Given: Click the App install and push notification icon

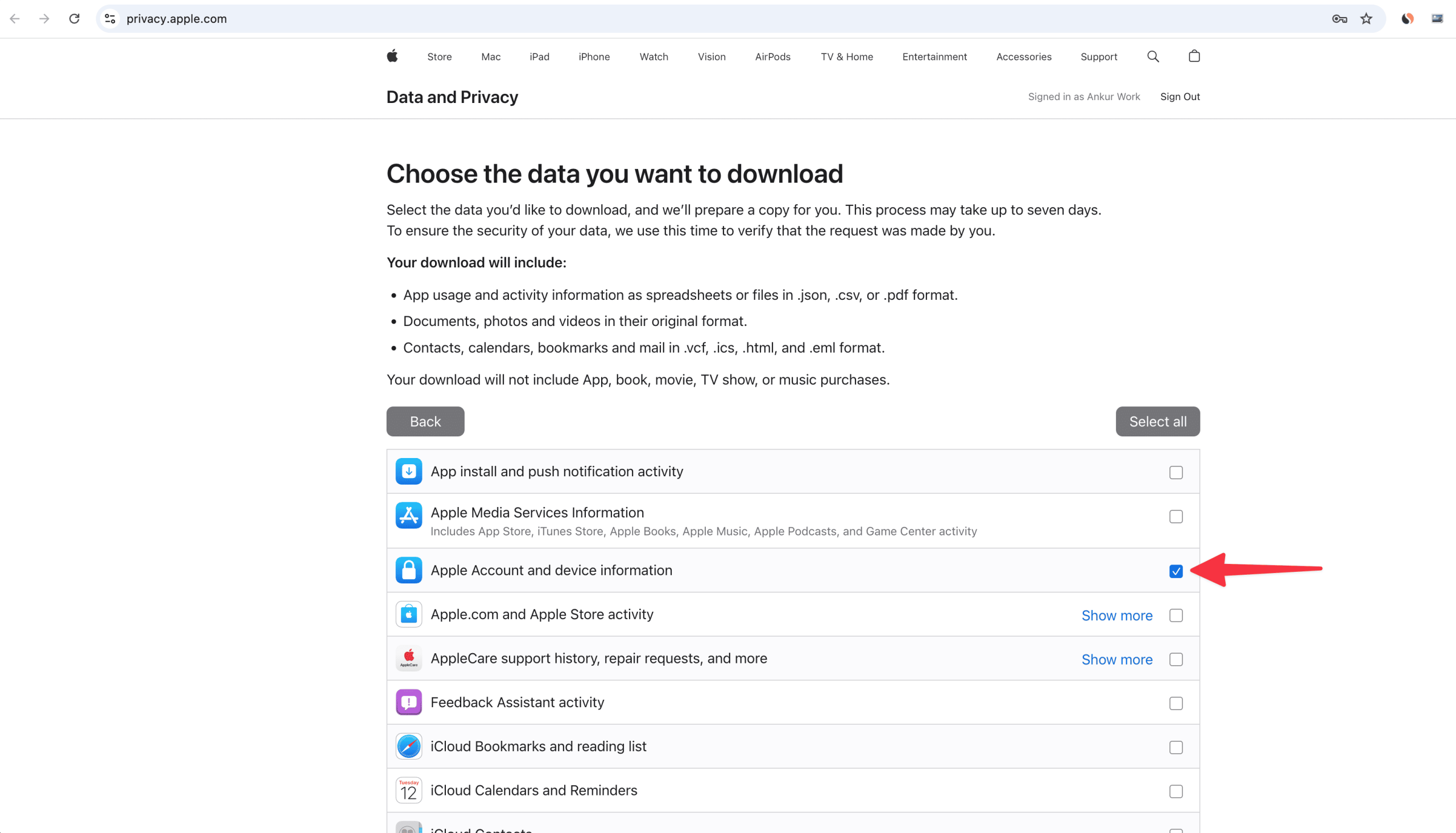Looking at the screenshot, I should pyautogui.click(x=408, y=471).
